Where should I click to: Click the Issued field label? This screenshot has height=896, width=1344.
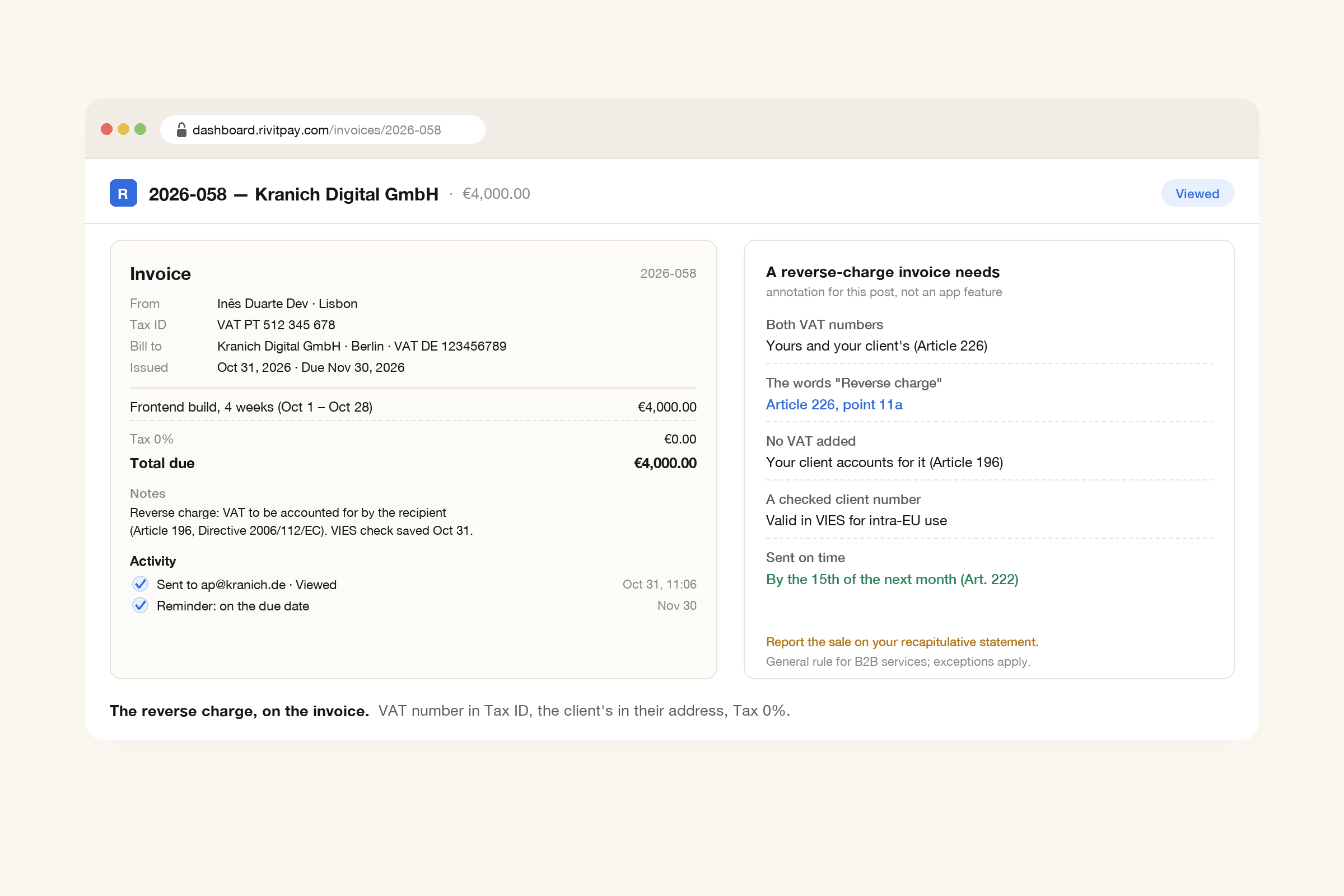149,367
